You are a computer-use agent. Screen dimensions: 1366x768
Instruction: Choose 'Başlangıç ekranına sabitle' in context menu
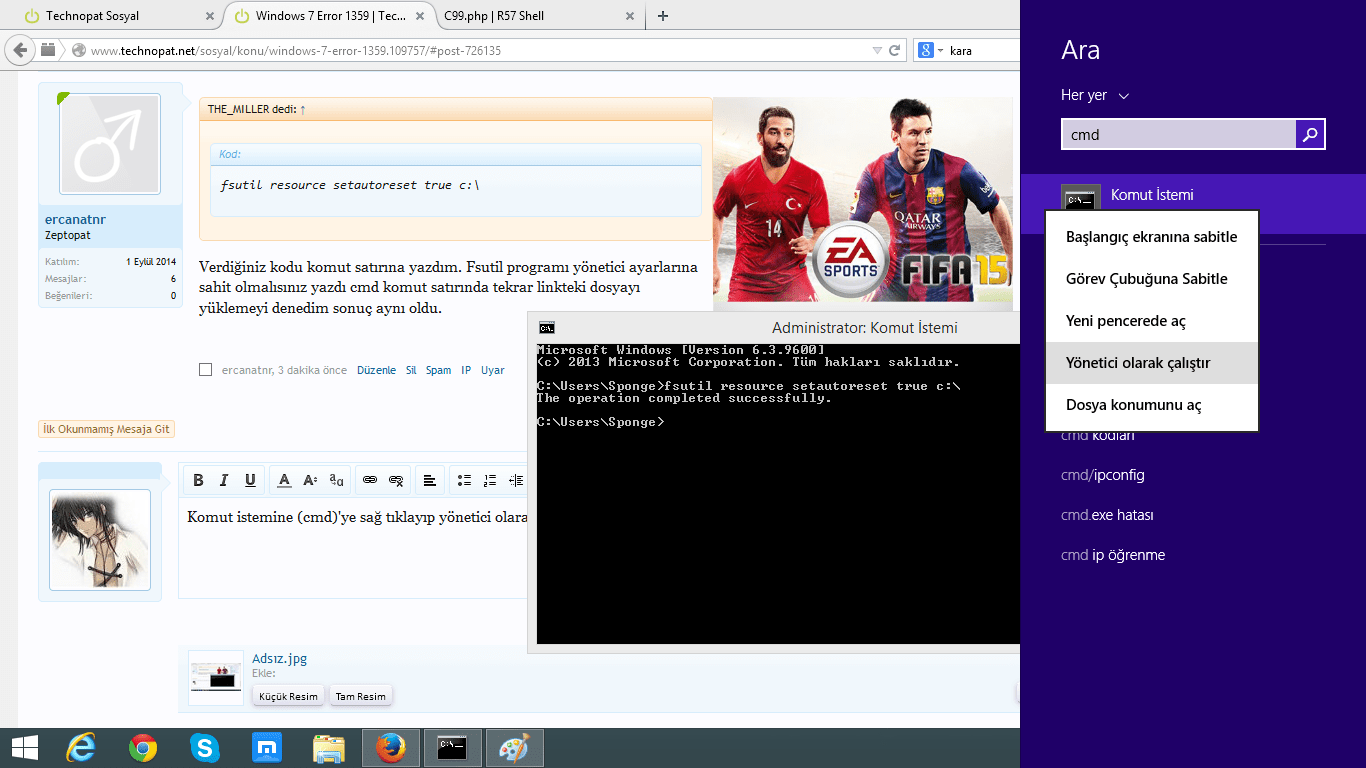click(1152, 237)
